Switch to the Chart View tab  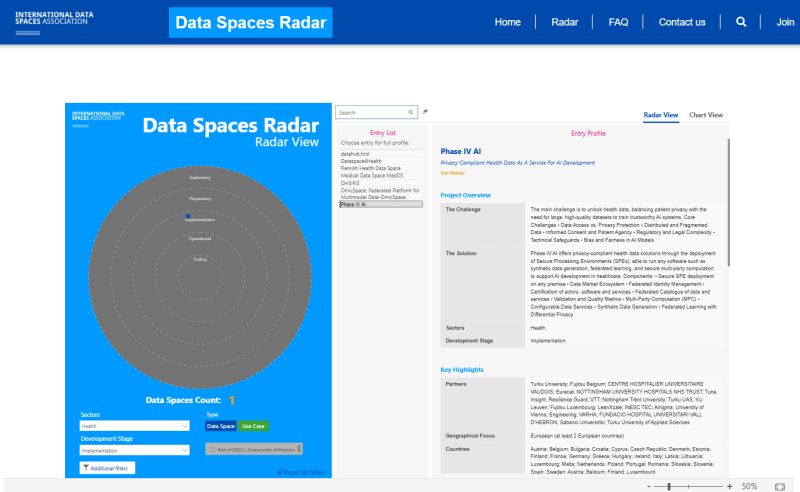tap(705, 115)
